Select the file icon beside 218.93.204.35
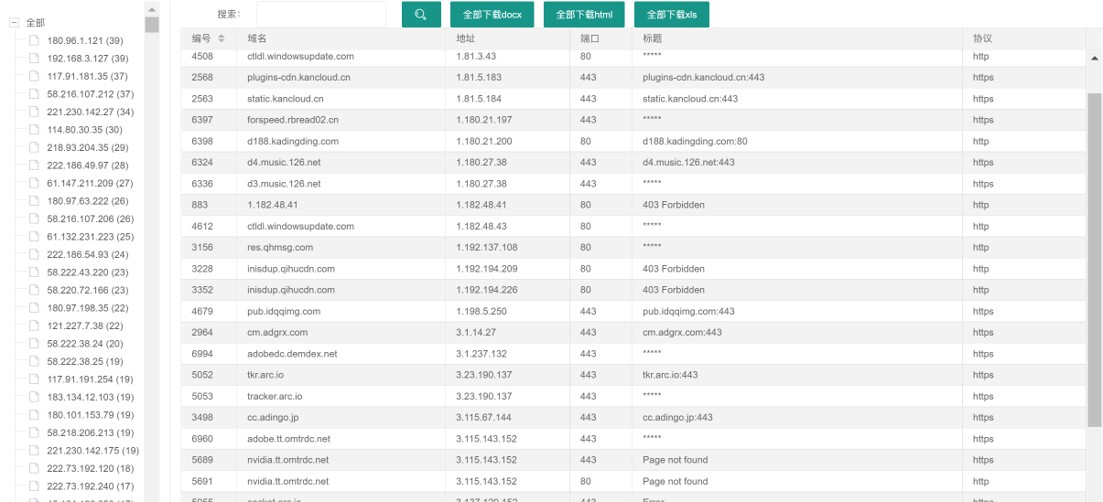This screenshot has width=1103, height=502. pyautogui.click(x=34, y=147)
